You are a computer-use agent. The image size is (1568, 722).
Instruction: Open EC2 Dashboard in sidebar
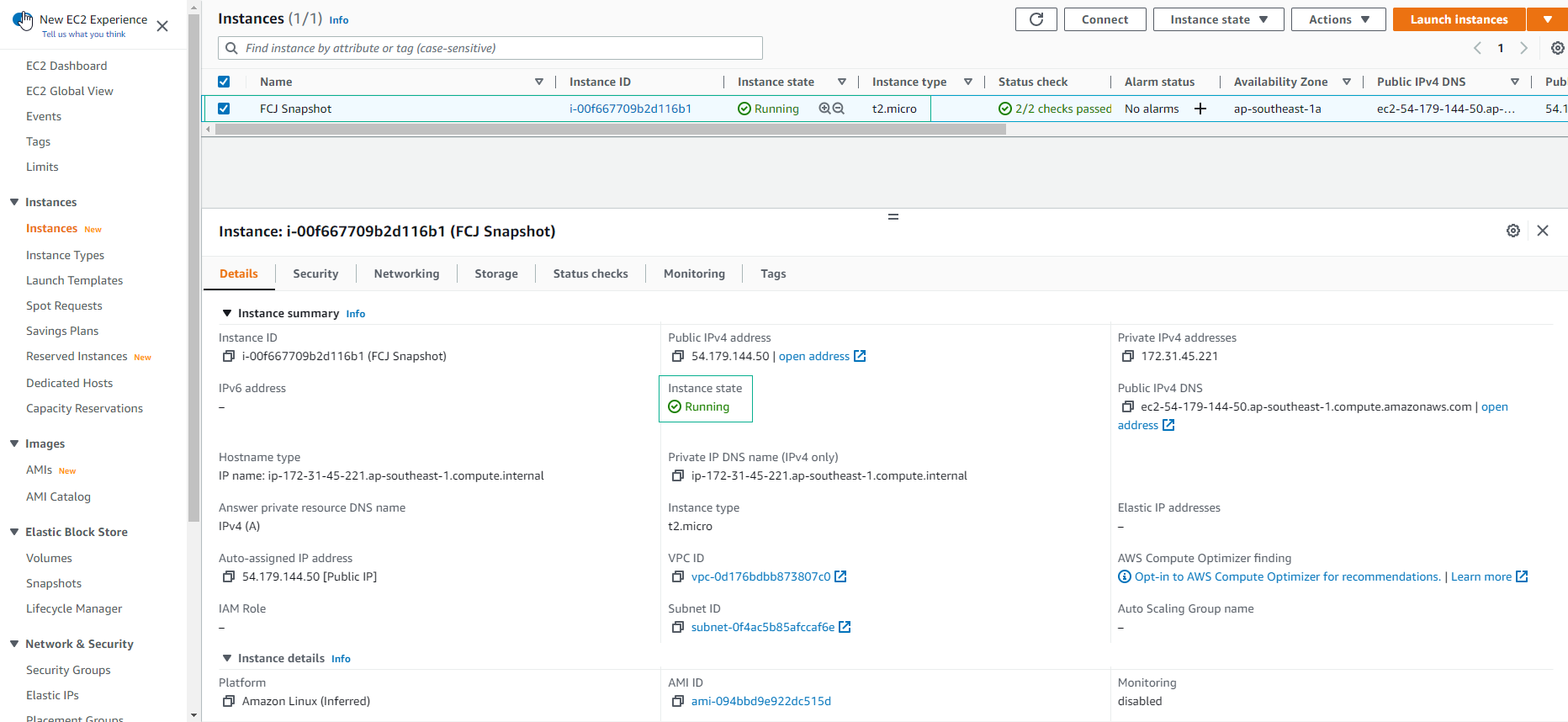pos(66,66)
